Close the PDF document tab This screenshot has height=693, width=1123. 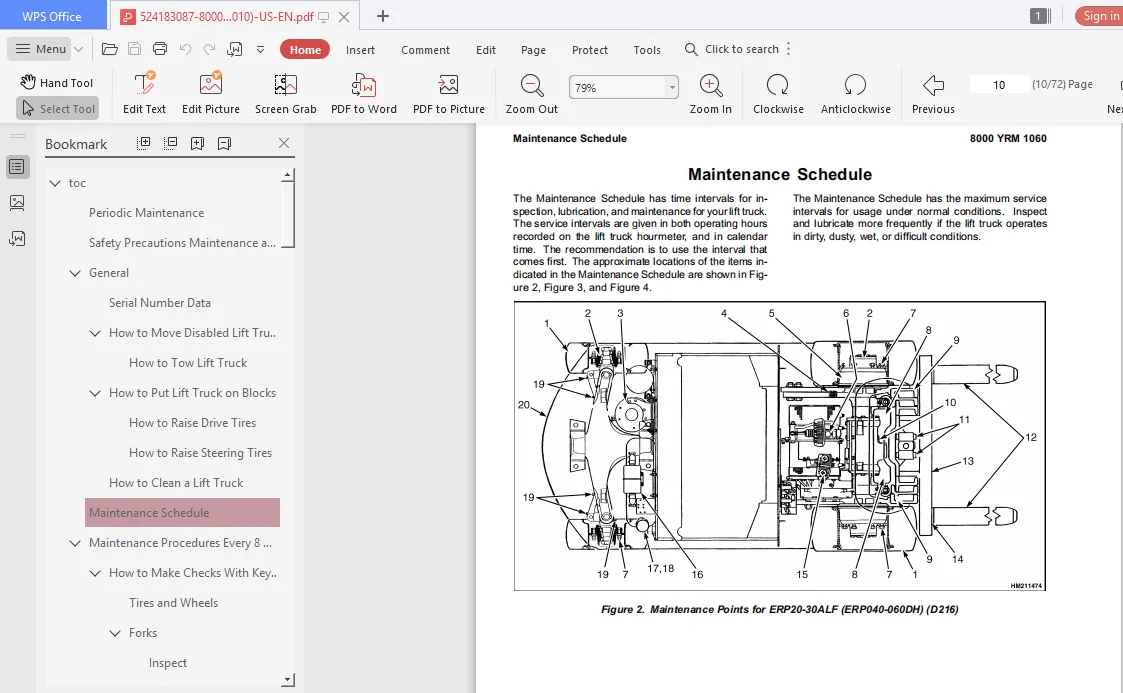344,16
